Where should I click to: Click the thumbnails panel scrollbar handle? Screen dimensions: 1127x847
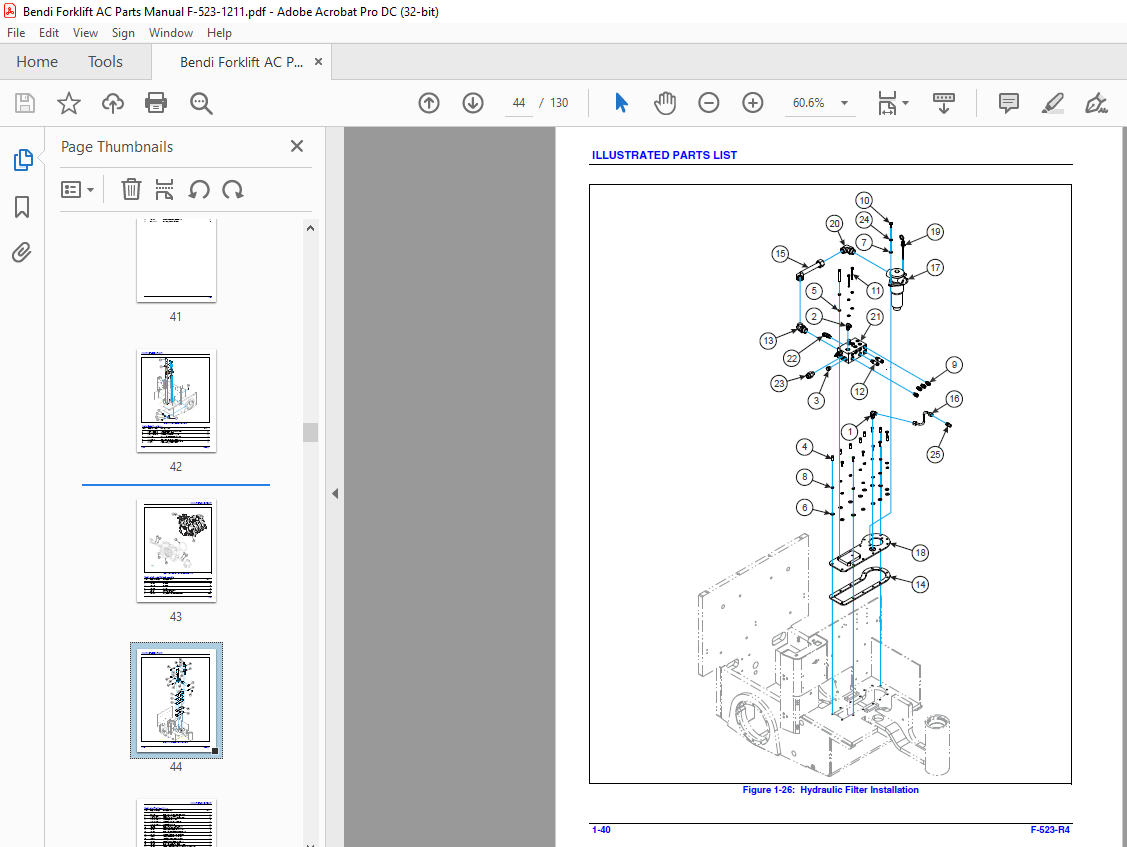pos(310,432)
